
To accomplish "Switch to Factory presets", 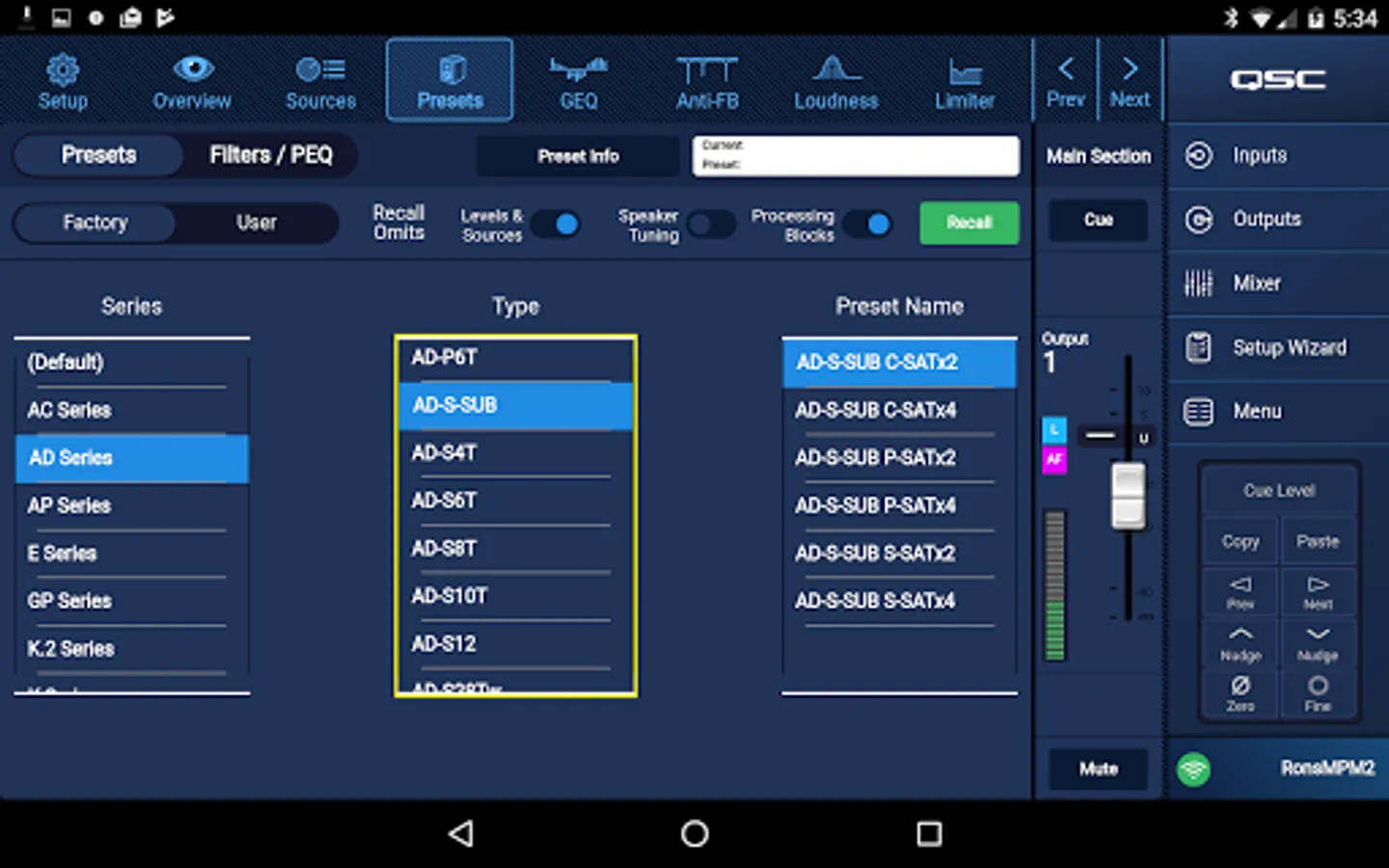I will (x=95, y=223).
